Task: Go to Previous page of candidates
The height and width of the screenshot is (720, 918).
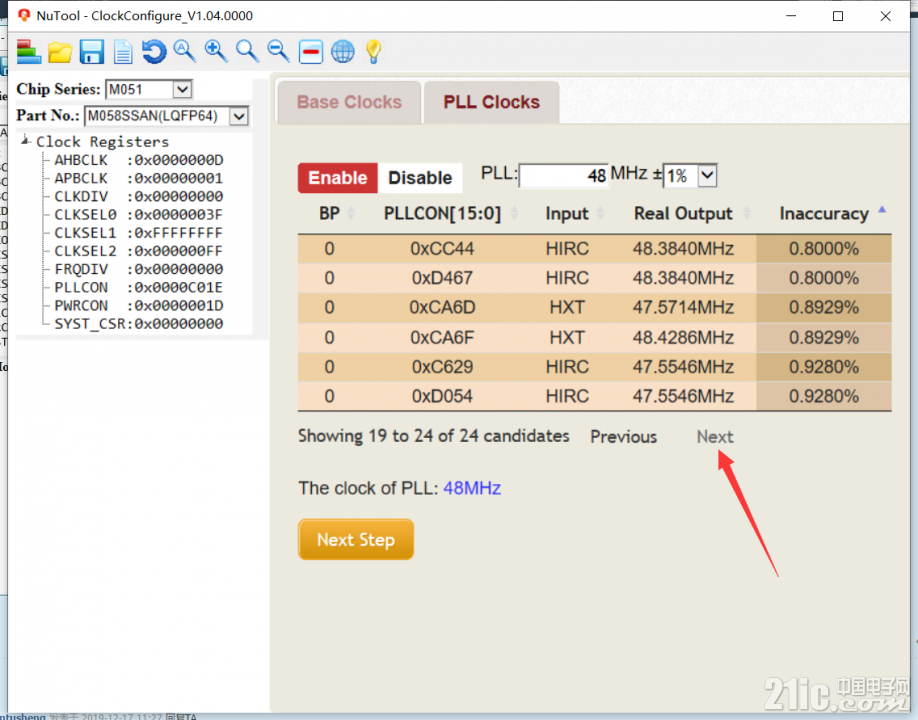Action: coord(624,437)
